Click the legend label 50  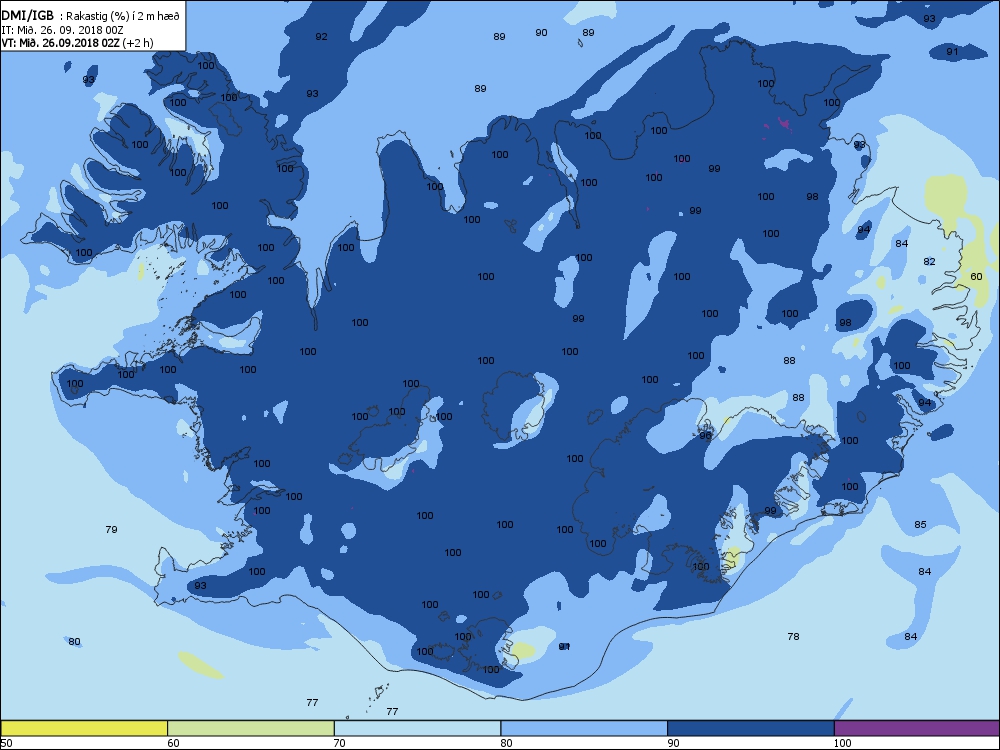point(6,743)
